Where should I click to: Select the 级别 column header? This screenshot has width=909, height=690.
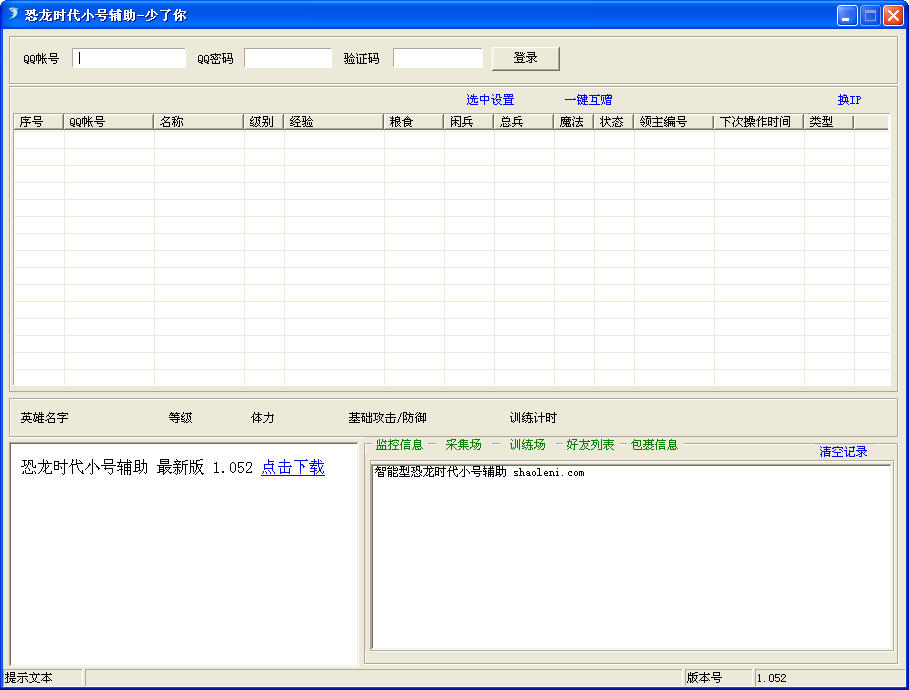pyautogui.click(x=263, y=122)
